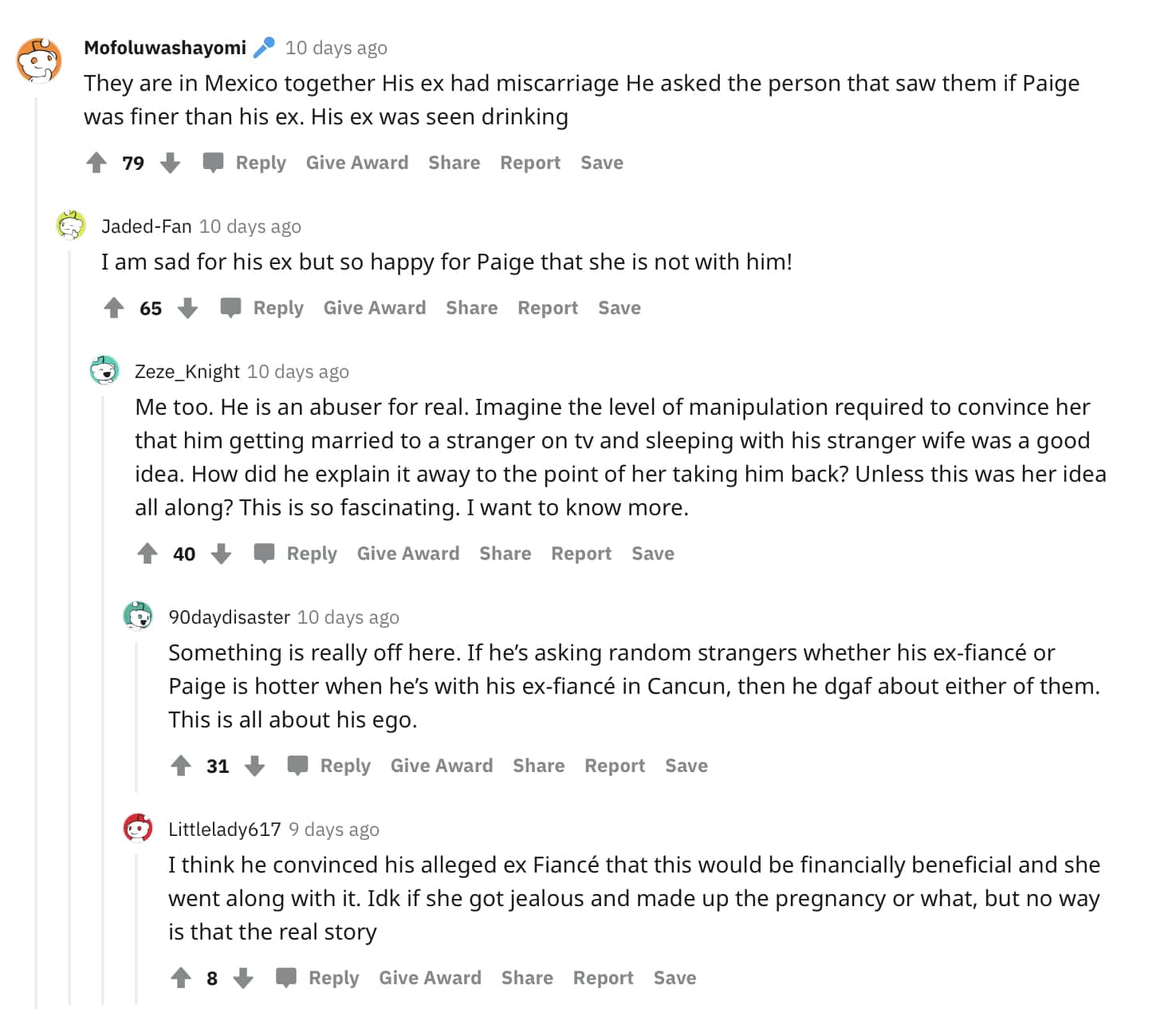Reply to Littlelady617's comment
This screenshot has height=1009, width=1176.
(x=333, y=978)
